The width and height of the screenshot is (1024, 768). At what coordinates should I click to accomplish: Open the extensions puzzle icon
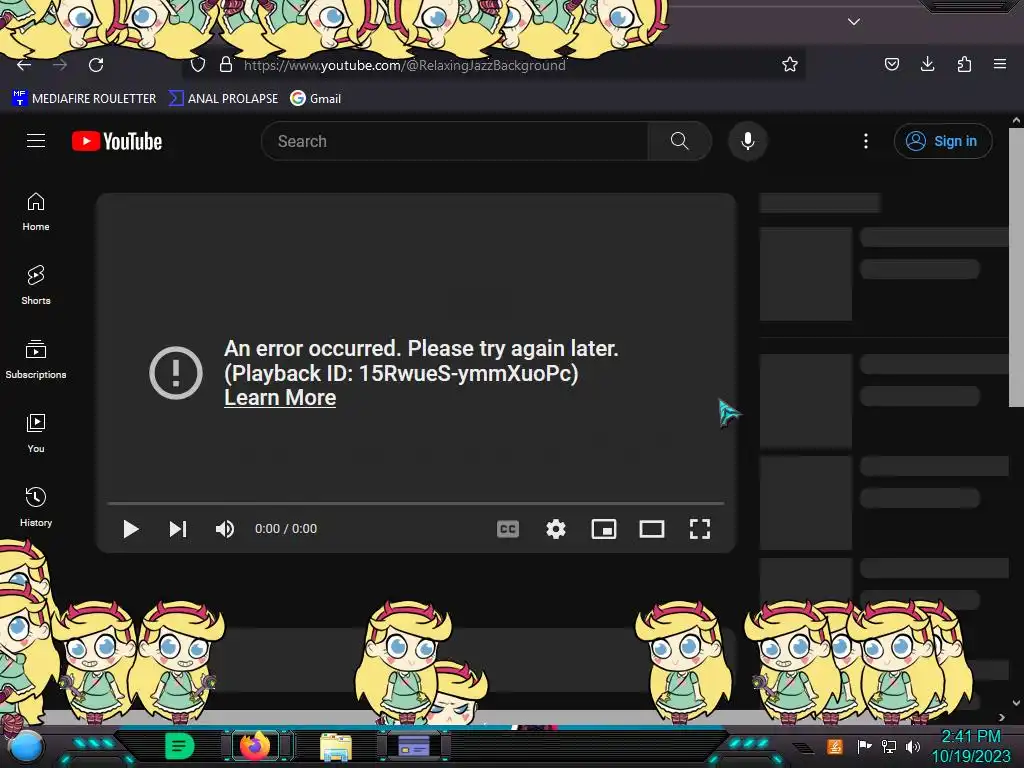point(964,64)
